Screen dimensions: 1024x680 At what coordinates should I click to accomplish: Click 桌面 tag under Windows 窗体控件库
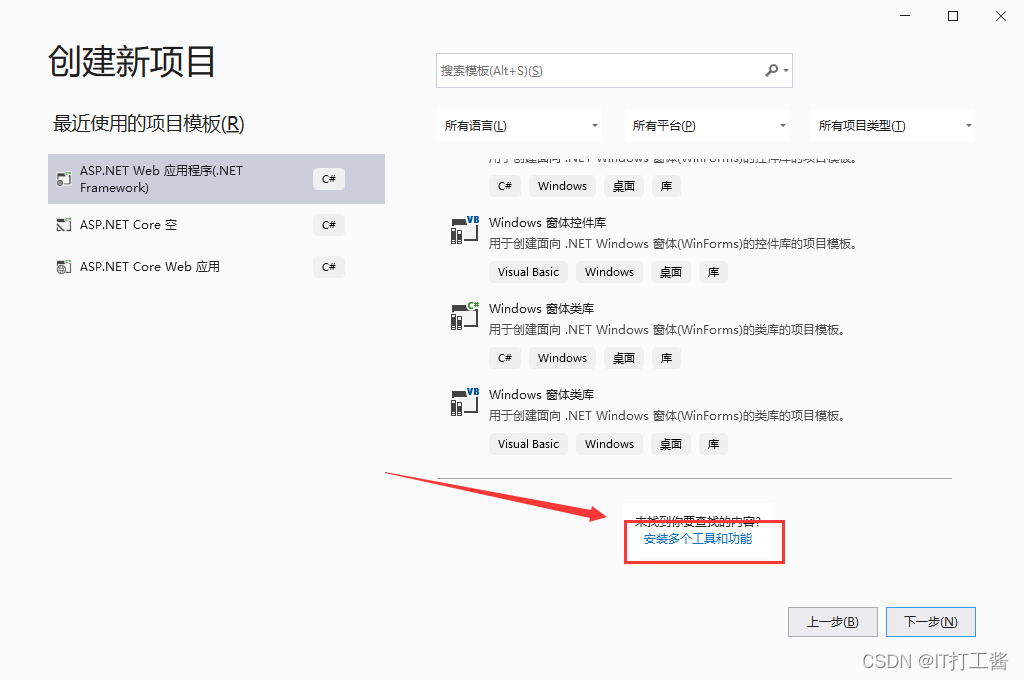[671, 272]
